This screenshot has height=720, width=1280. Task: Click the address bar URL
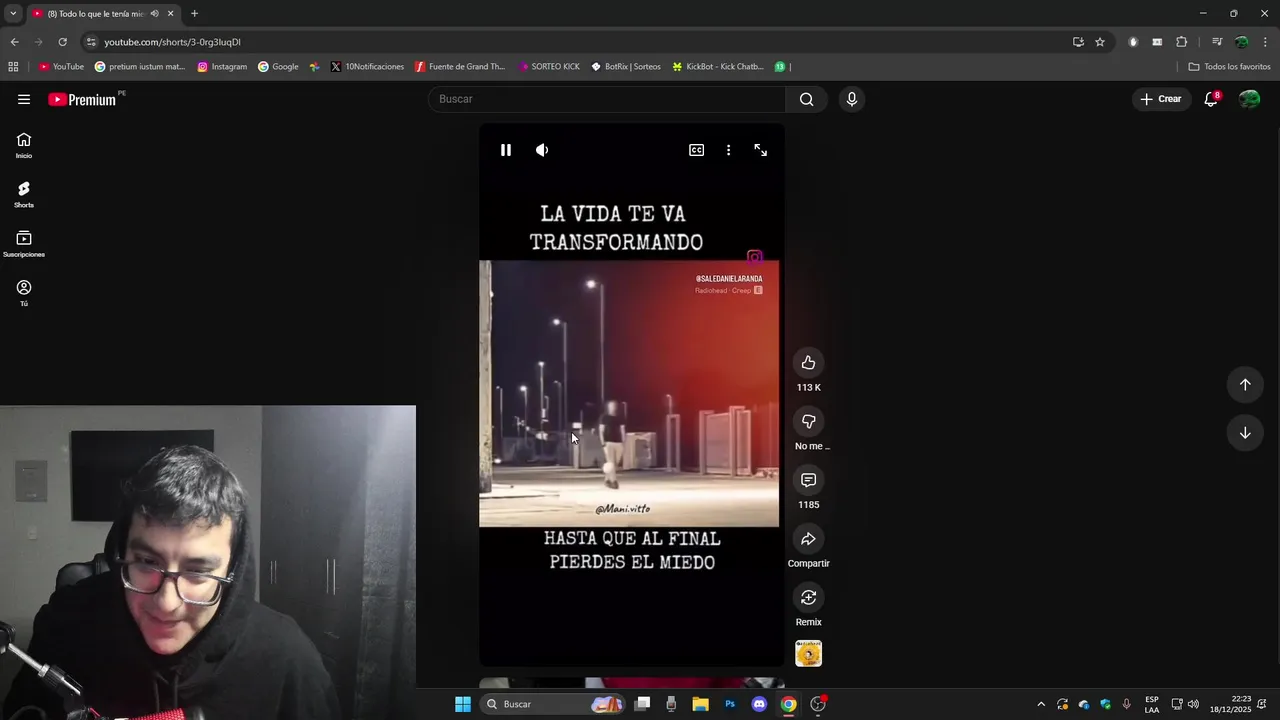tap(172, 42)
